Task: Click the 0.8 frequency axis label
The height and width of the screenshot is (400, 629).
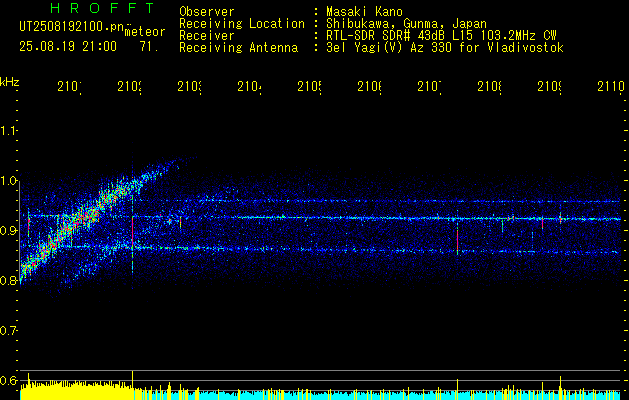Action: pyautogui.click(x=8, y=281)
